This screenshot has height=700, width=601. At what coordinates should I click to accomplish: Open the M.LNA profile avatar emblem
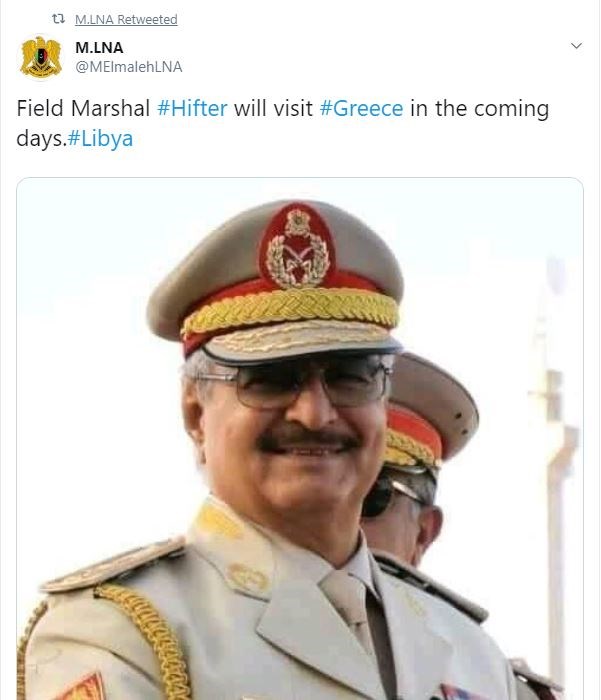tap(41, 57)
